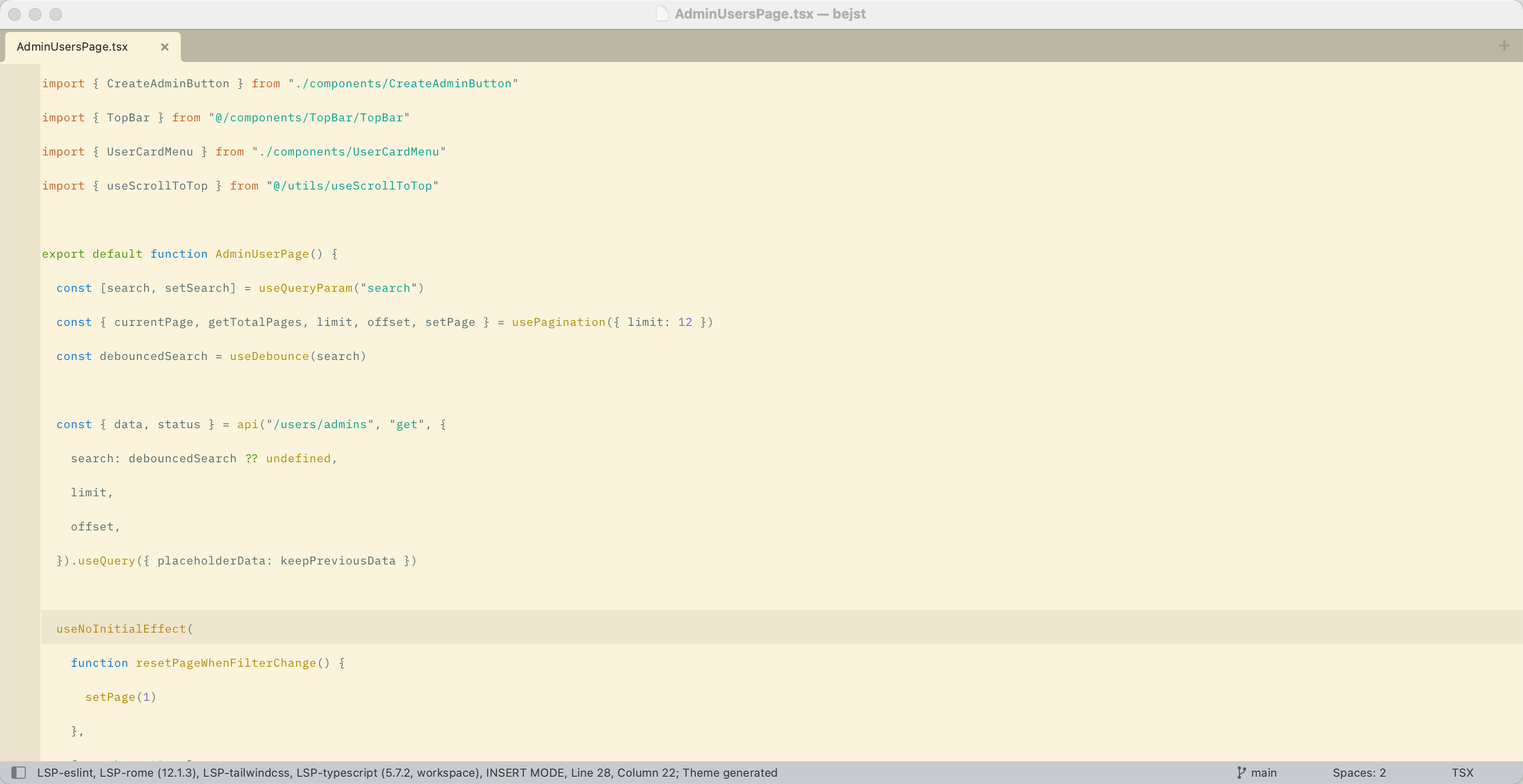Click the limit, line

pos(91,493)
